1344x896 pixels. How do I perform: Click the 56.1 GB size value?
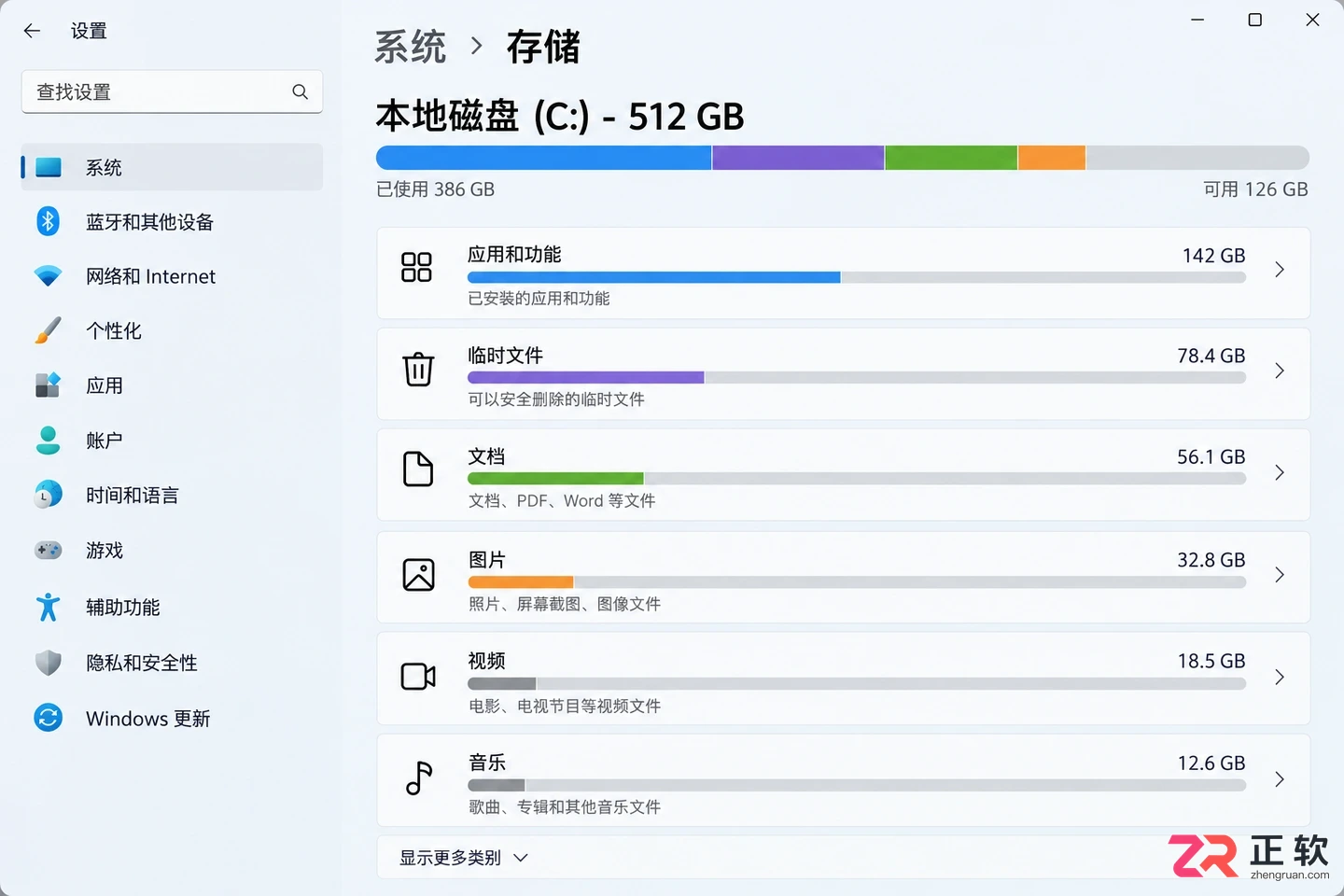[x=1211, y=456]
